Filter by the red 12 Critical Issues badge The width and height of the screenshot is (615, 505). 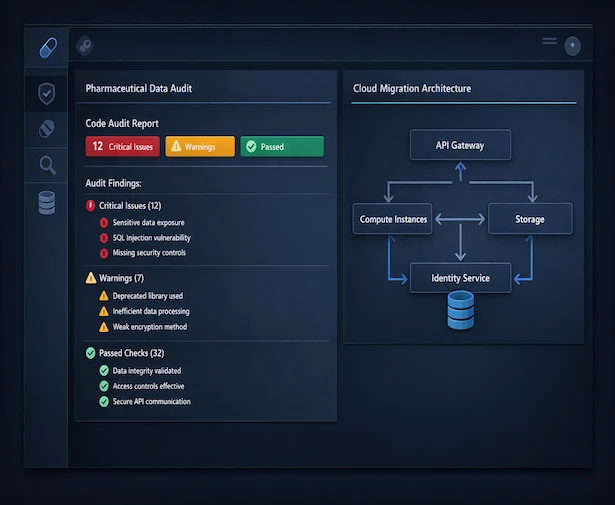(123, 147)
